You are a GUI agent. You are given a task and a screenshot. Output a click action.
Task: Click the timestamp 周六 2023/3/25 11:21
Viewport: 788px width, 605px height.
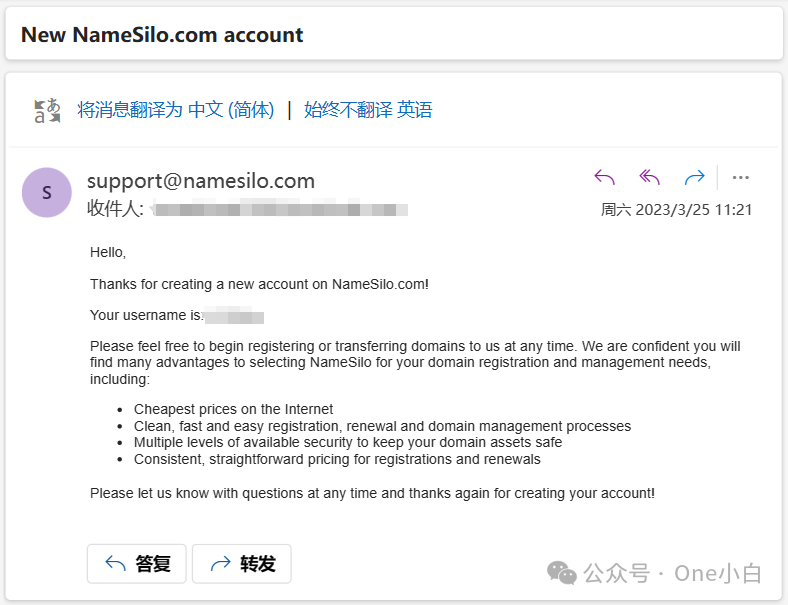tap(676, 210)
